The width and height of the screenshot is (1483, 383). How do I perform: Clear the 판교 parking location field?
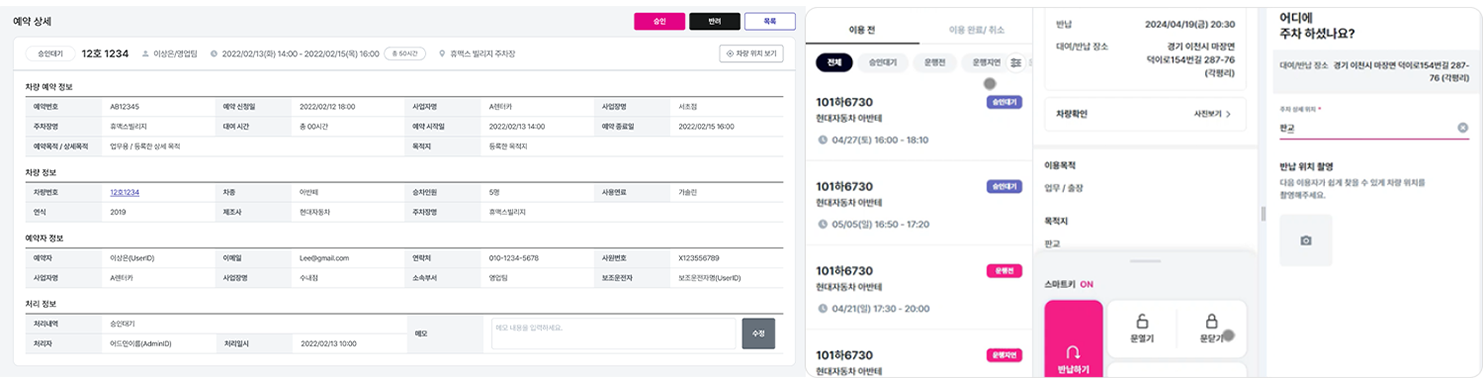[x=1463, y=128]
